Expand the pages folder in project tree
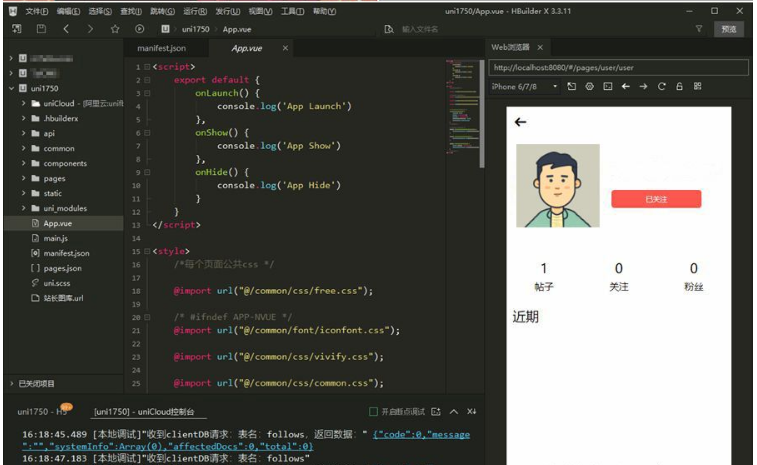The width and height of the screenshot is (757, 465). pyautogui.click(x=23, y=178)
